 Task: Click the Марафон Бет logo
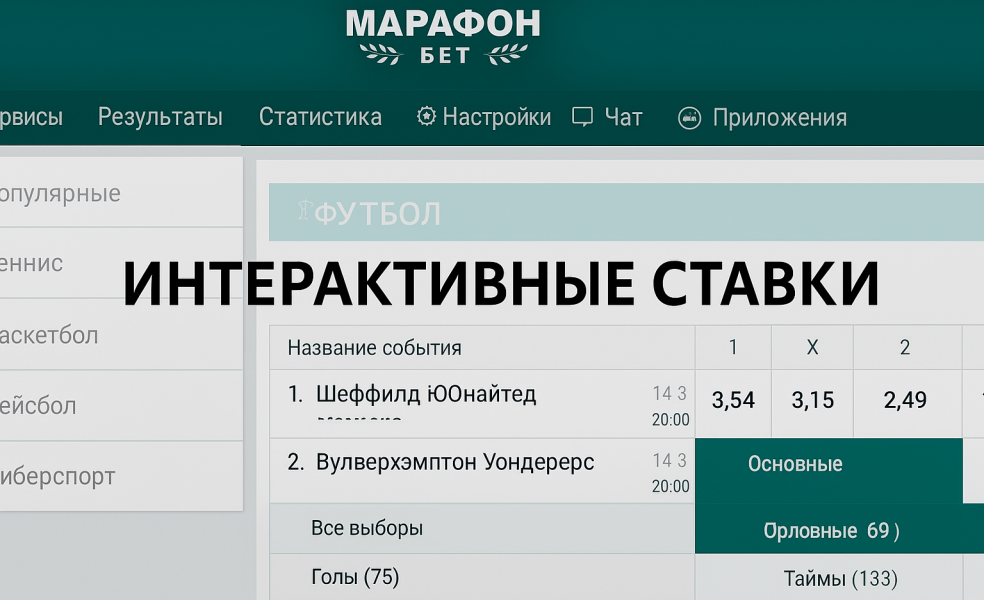pos(443,35)
